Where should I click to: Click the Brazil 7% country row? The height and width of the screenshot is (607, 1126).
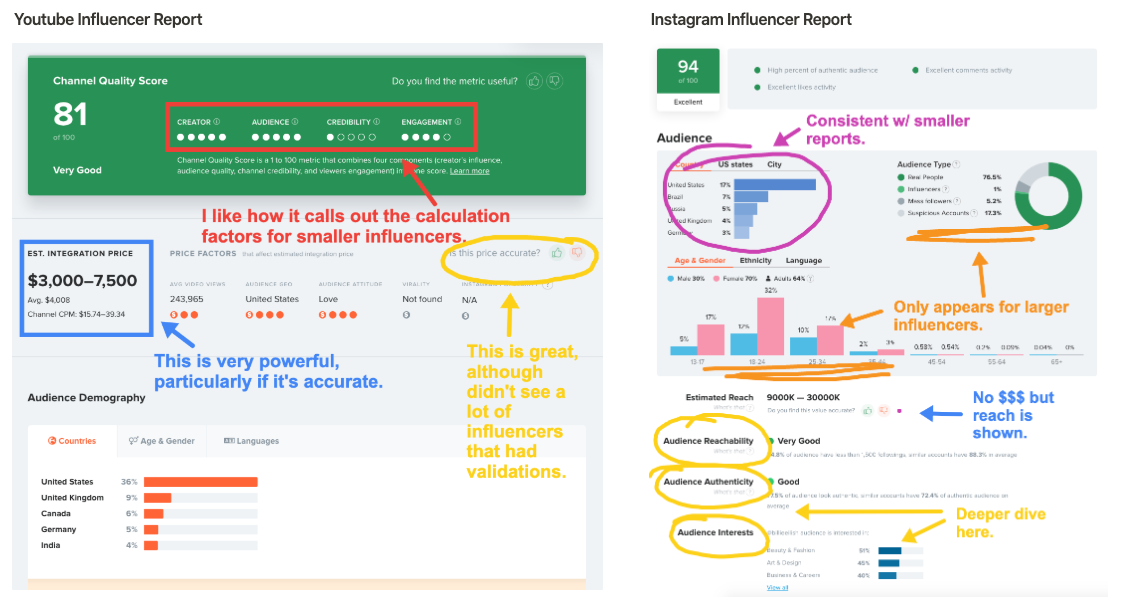point(718,197)
